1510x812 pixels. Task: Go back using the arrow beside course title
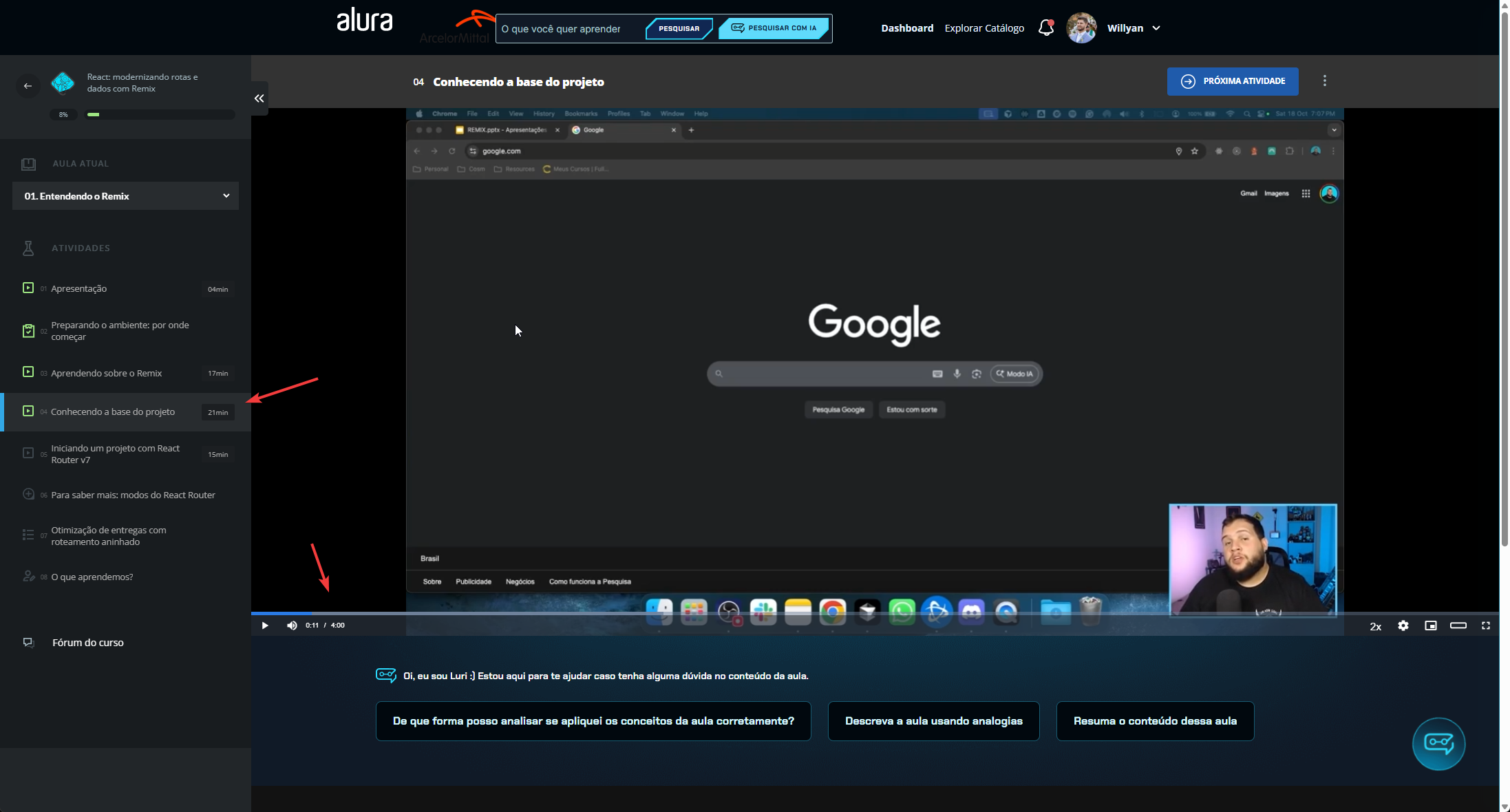pyautogui.click(x=28, y=85)
